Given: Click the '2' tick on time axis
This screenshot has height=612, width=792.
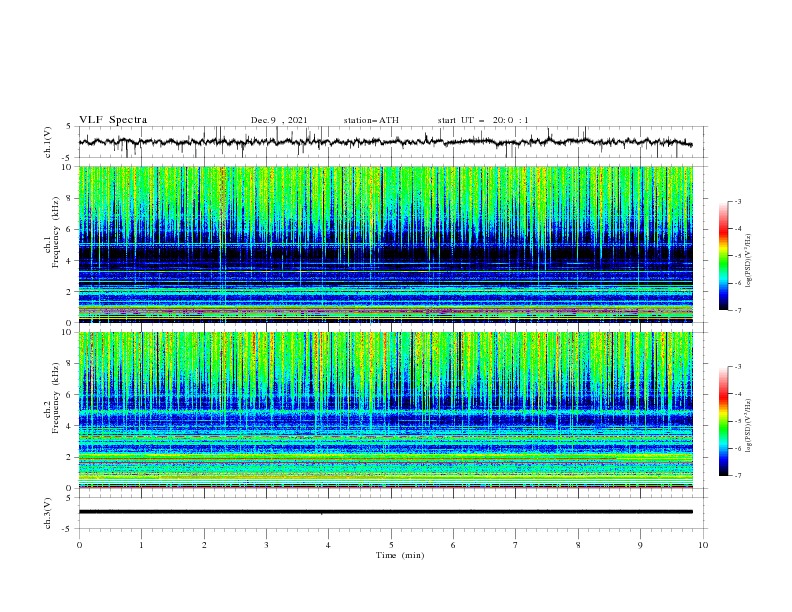Looking at the screenshot, I should (204, 545).
